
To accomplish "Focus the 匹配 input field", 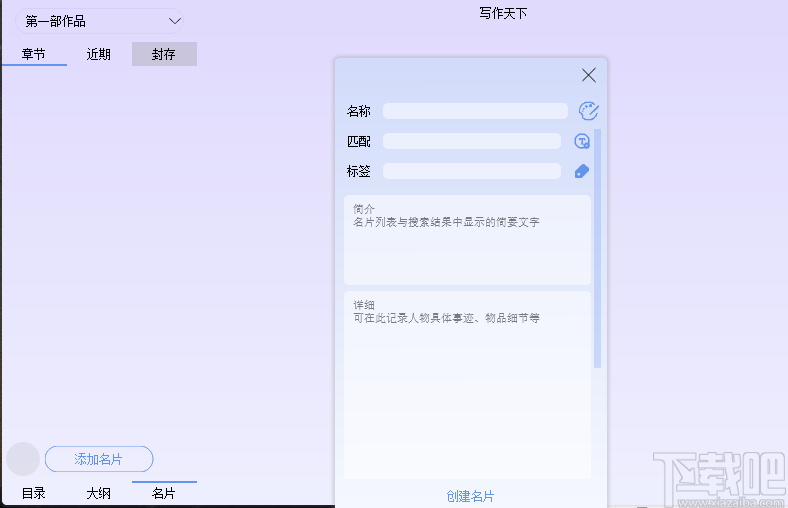I will (x=472, y=141).
